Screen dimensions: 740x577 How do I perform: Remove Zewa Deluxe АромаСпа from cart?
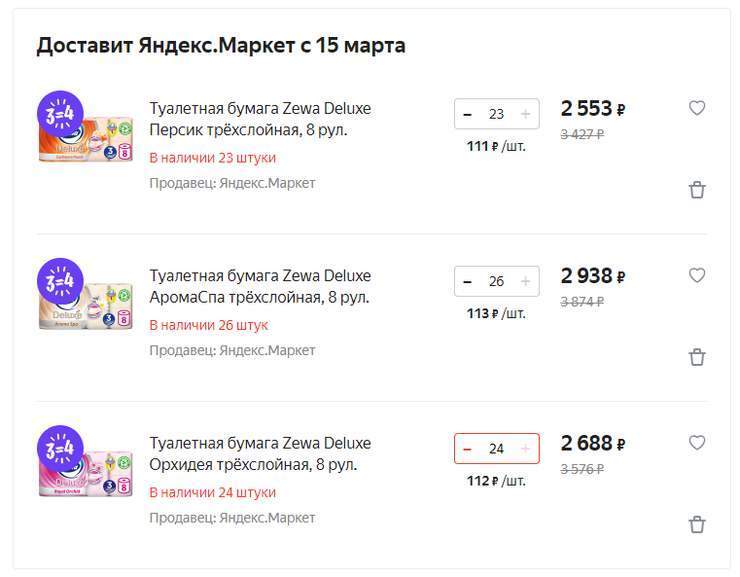coord(697,357)
